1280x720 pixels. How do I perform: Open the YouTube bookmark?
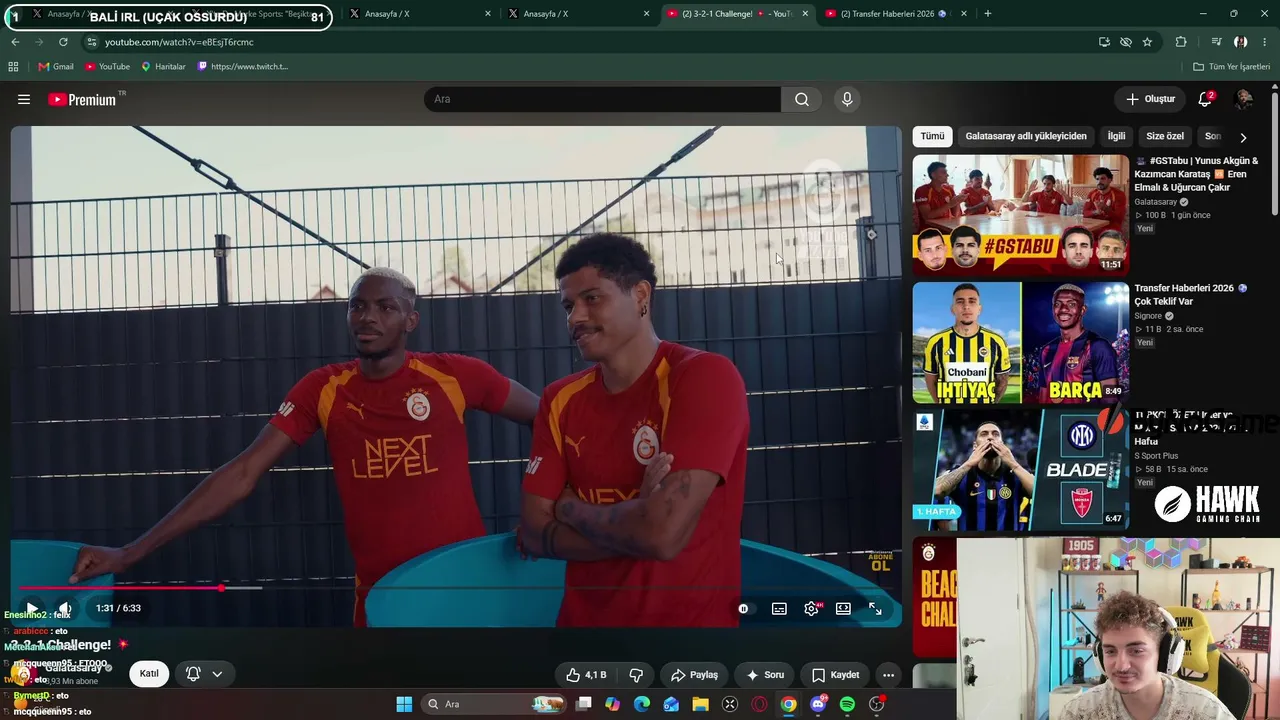tap(107, 67)
